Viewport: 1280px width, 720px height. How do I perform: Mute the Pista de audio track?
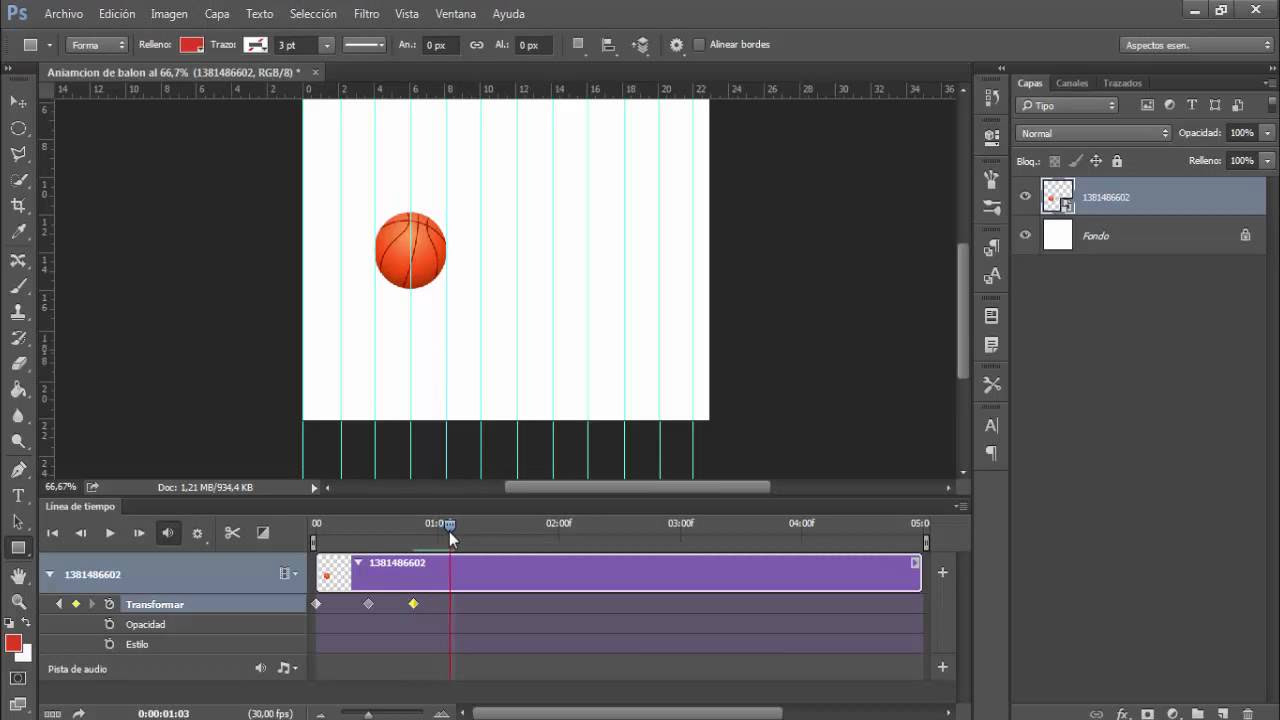260,668
